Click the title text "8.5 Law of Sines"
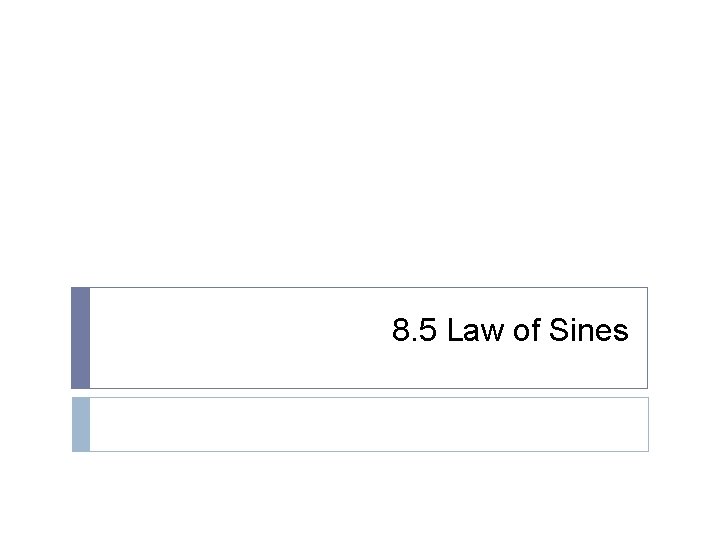Screen dimensions: 720x540 point(510,331)
